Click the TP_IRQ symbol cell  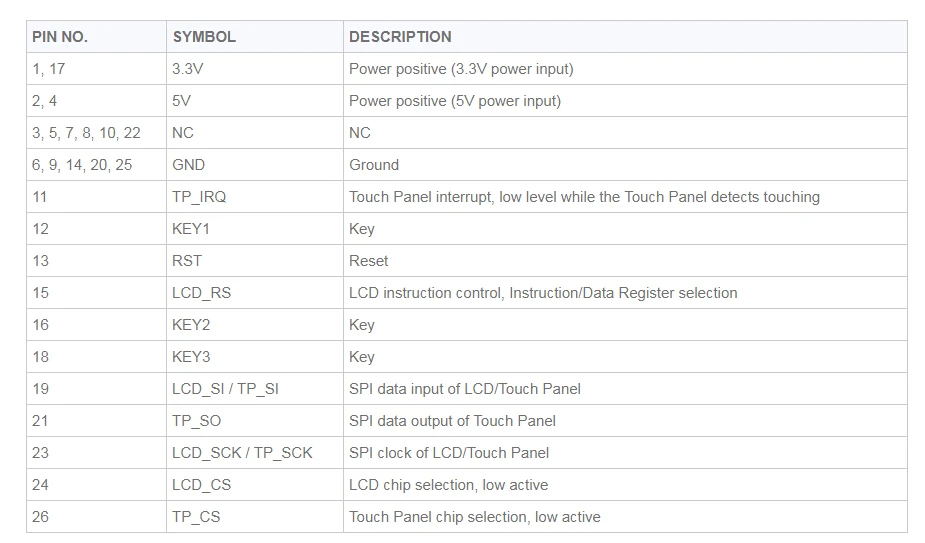point(255,197)
